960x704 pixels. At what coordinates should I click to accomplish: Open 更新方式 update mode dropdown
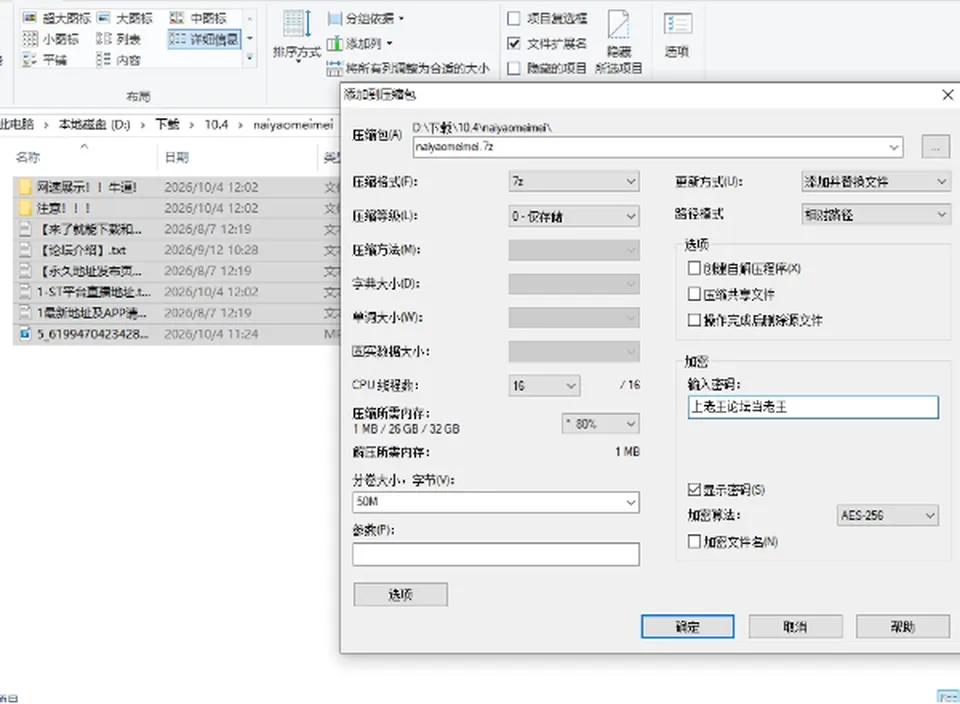[x=876, y=181]
